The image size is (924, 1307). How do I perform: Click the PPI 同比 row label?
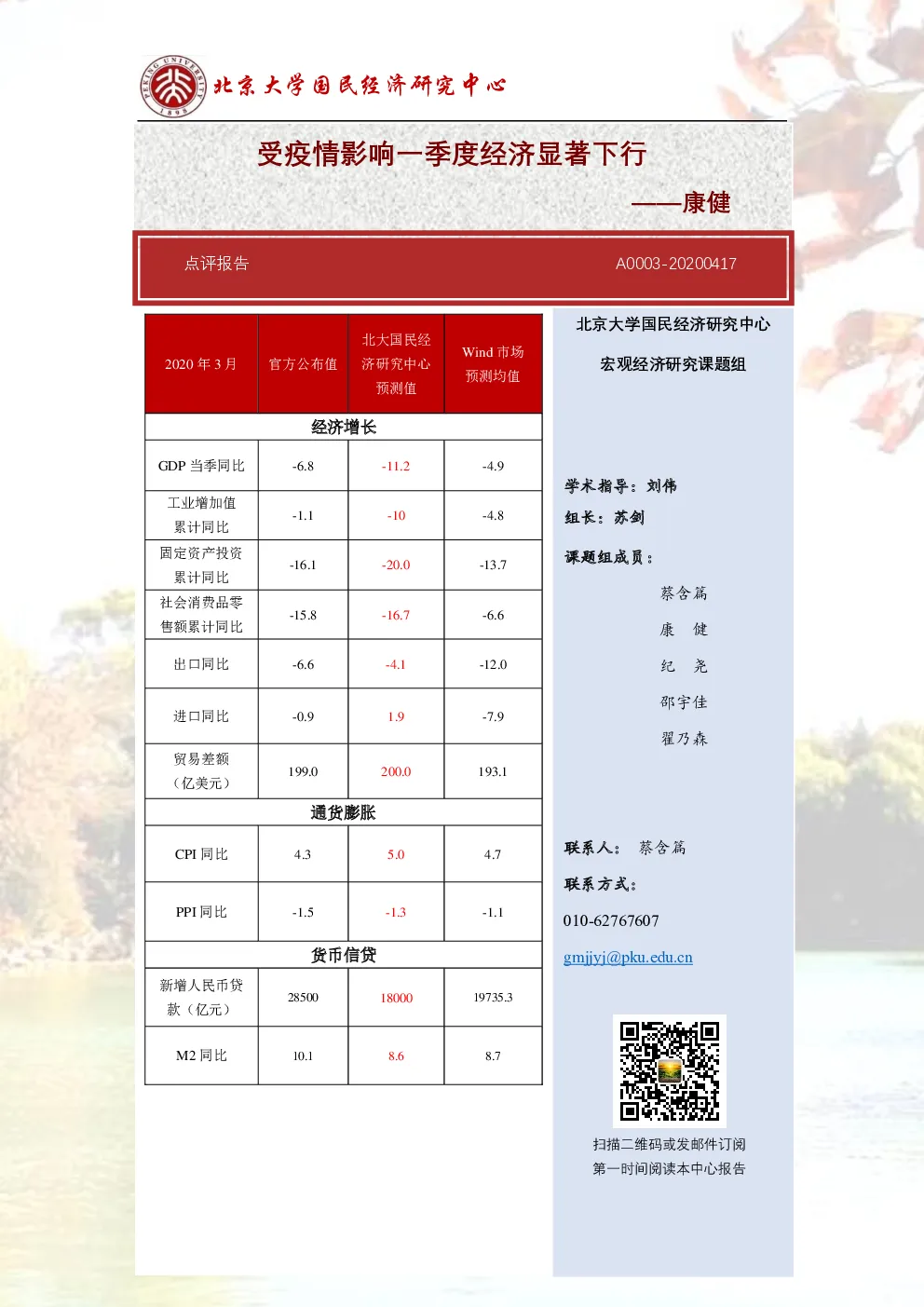[201, 912]
